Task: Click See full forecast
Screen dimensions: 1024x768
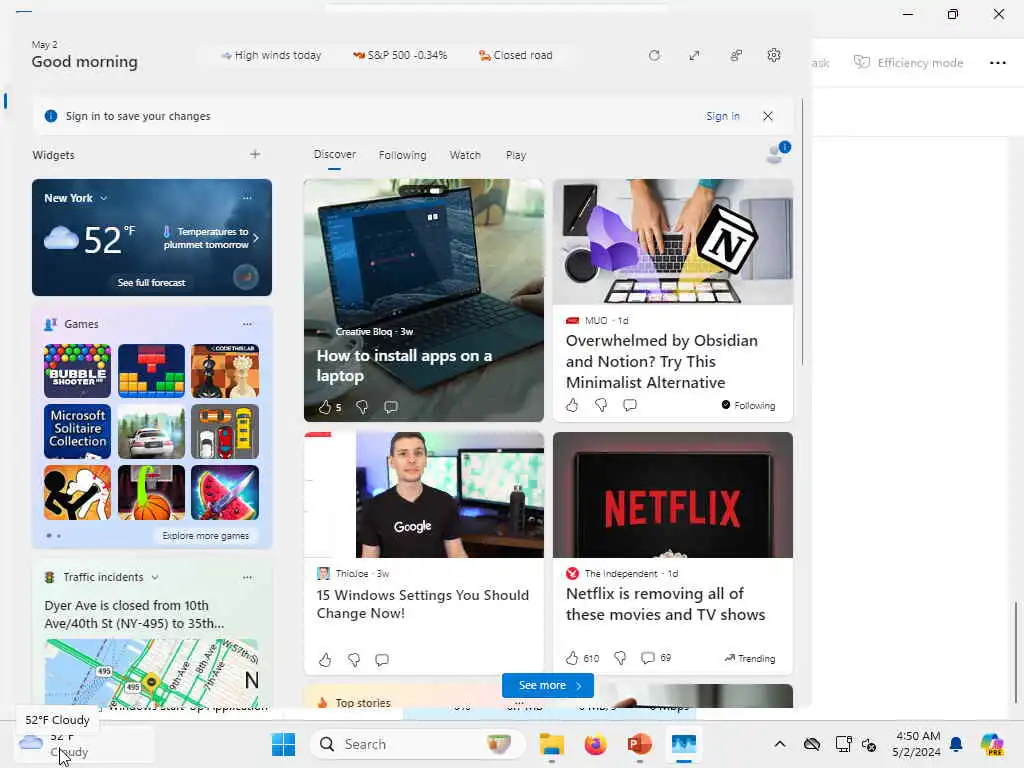Action: (x=152, y=282)
